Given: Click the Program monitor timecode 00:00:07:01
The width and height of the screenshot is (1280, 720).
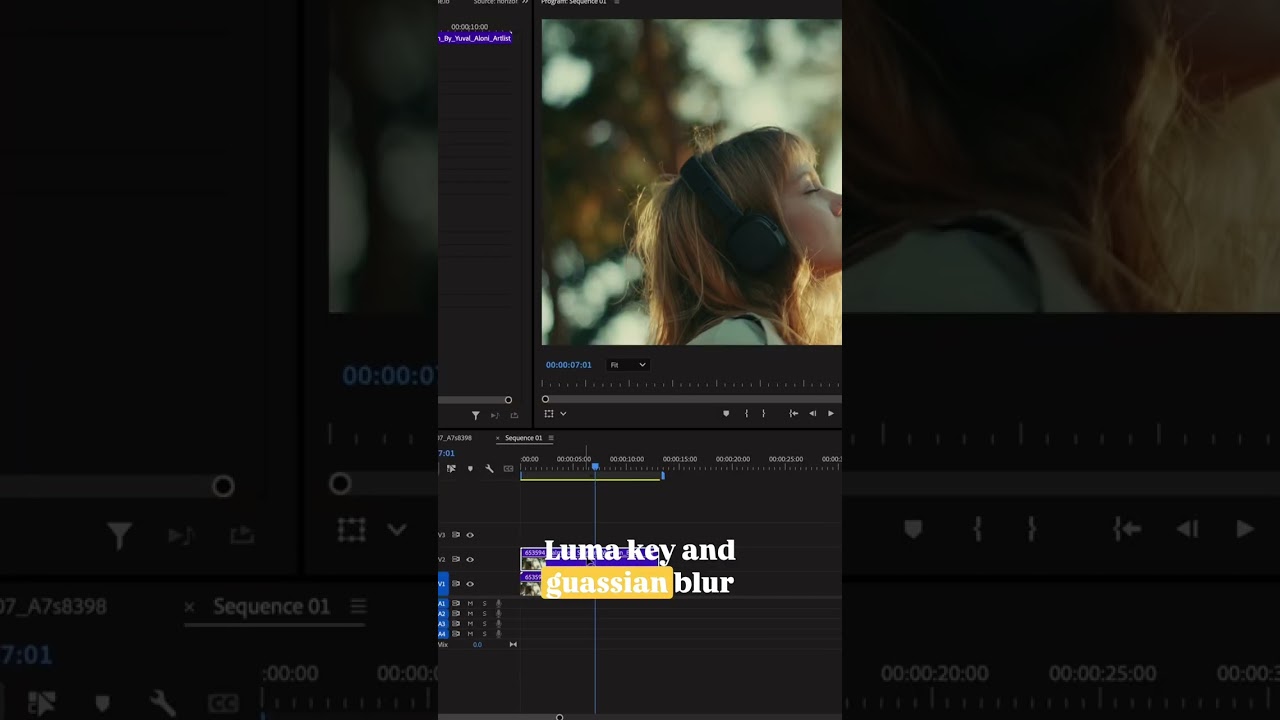Looking at the screenshot, I should pyautogui.click(x=569, y=365).
